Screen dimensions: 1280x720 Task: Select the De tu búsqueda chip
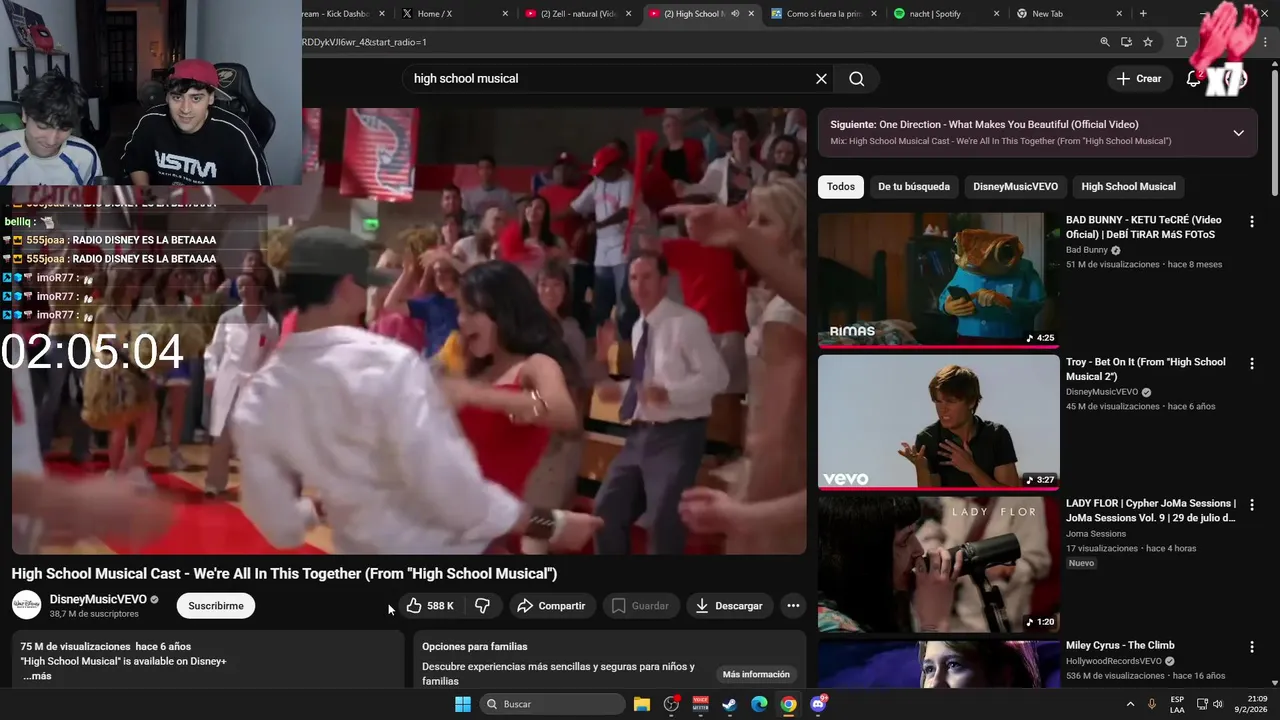pos(914,187)
